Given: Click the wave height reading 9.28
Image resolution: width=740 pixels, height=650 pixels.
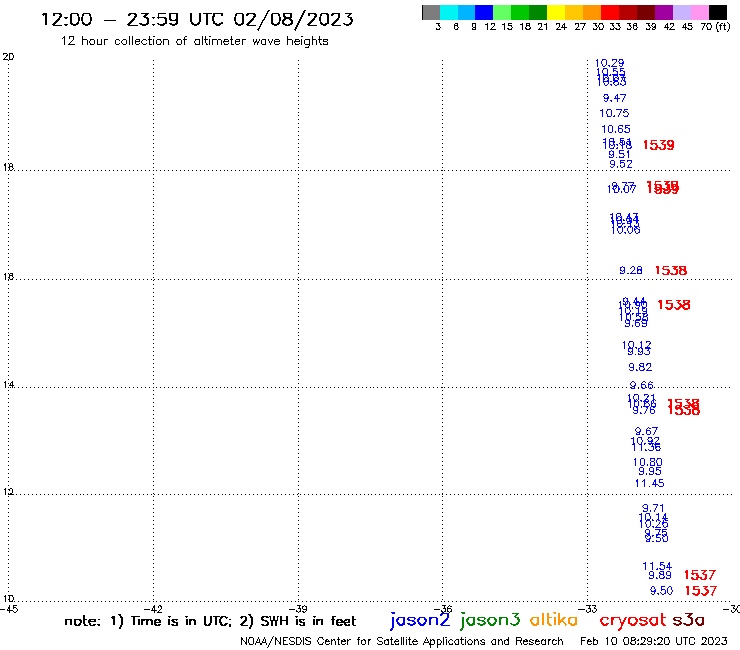Looking at the screenshot, I should (x=631, y=270).
